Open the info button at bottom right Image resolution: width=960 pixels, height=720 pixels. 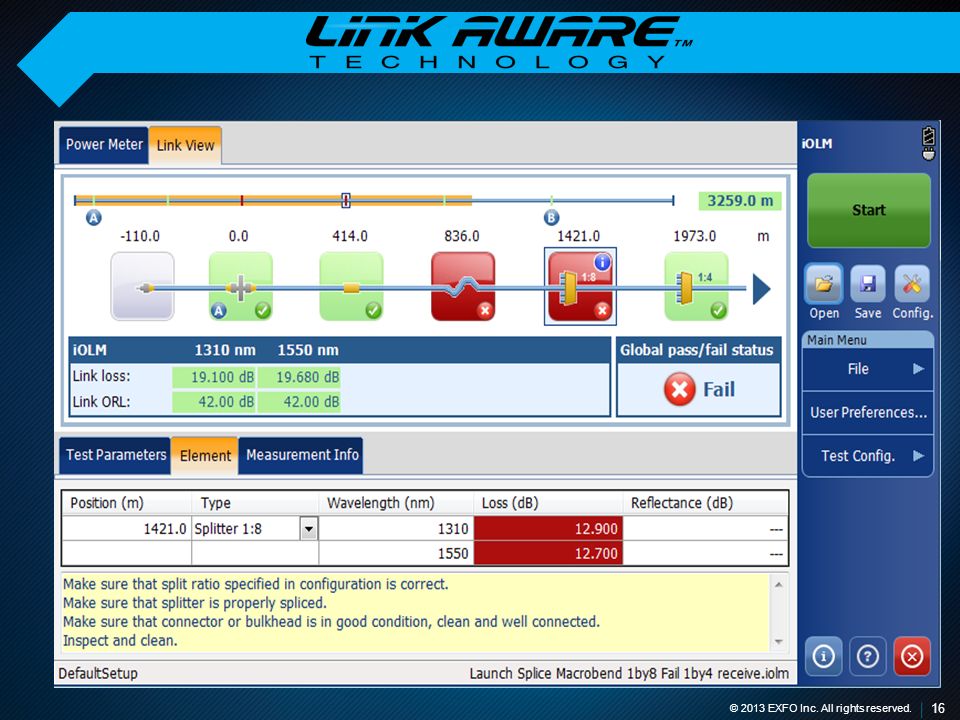pyautogui.click(x=823, y=656)
